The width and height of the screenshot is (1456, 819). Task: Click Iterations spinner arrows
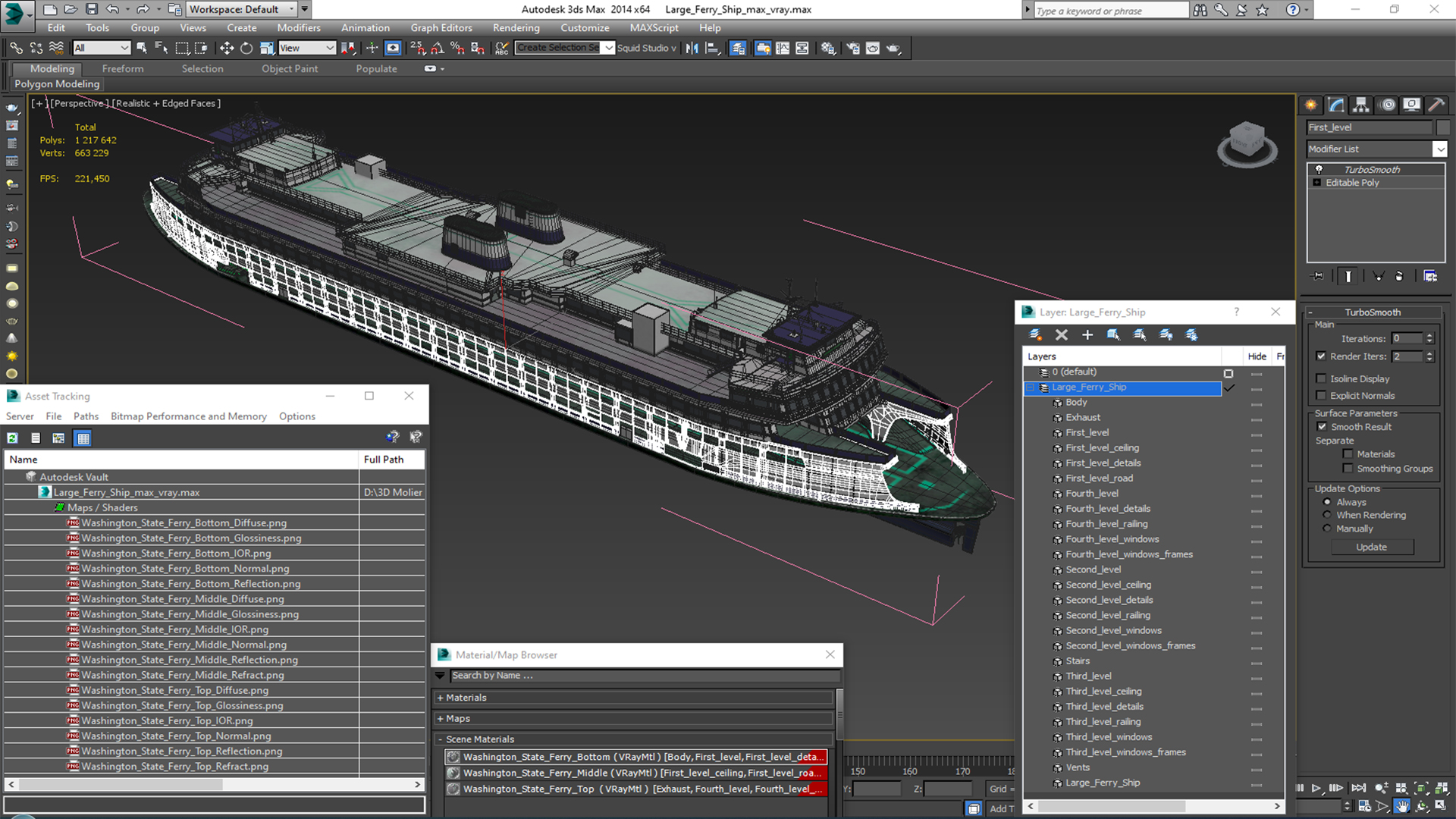click(1429, 338)
